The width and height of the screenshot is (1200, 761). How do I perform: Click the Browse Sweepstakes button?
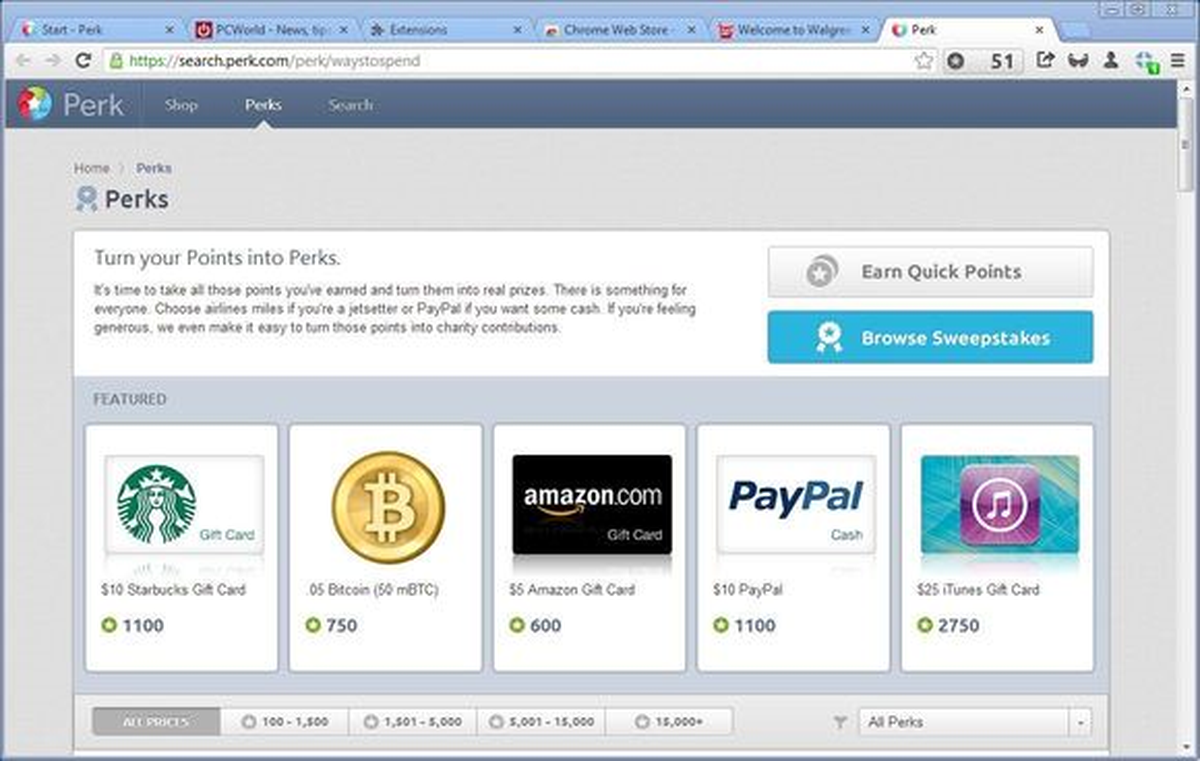point(930,338)
